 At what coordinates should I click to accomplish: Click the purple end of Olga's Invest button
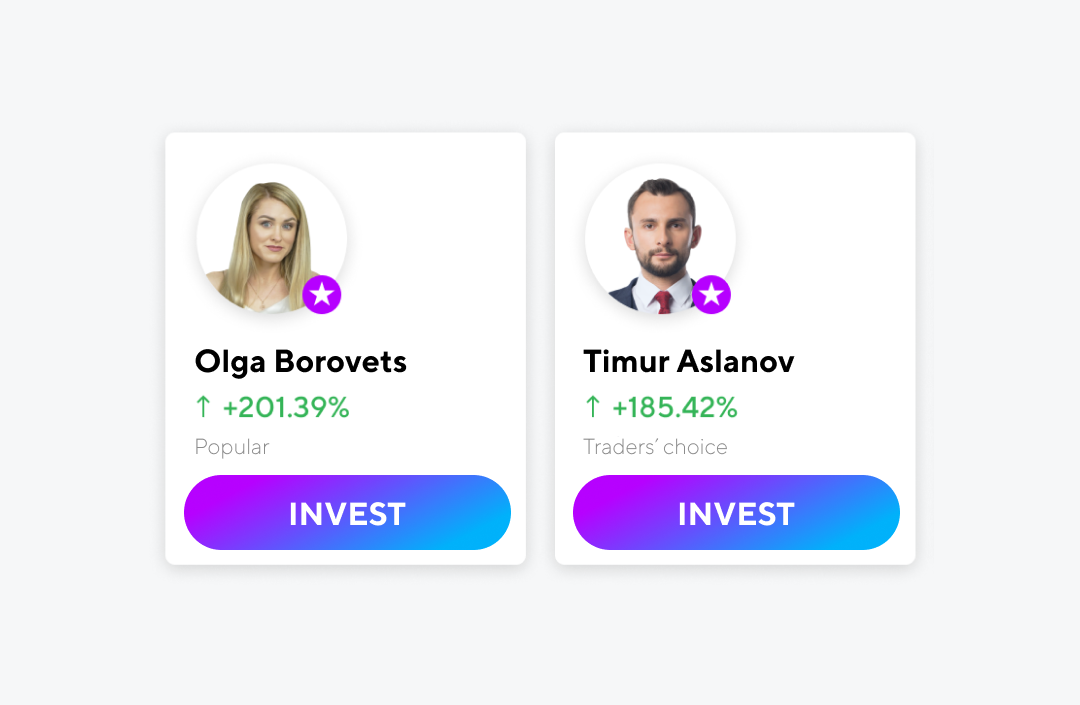220,512
